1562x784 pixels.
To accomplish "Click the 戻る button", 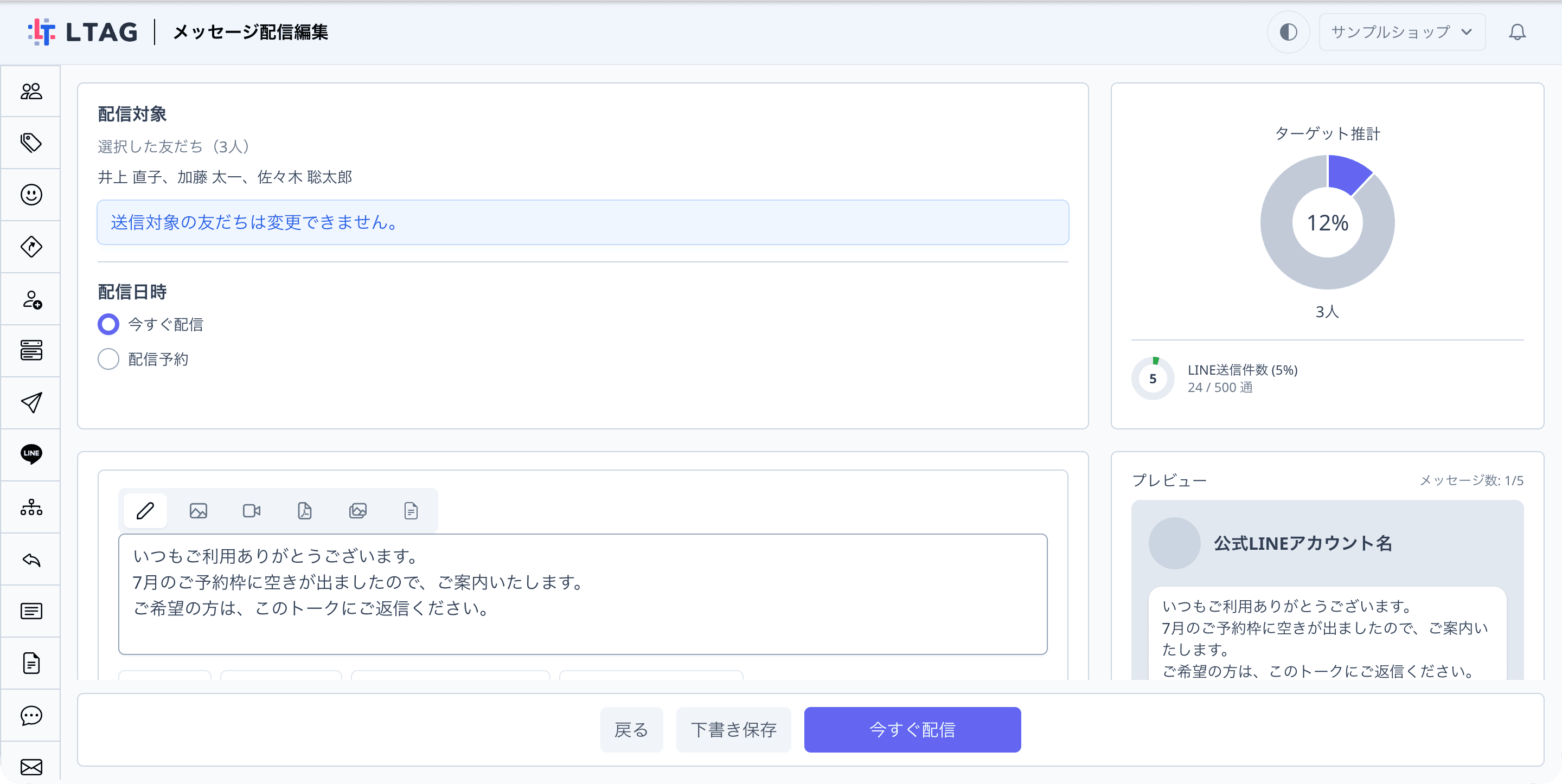I will coord(631,729).
